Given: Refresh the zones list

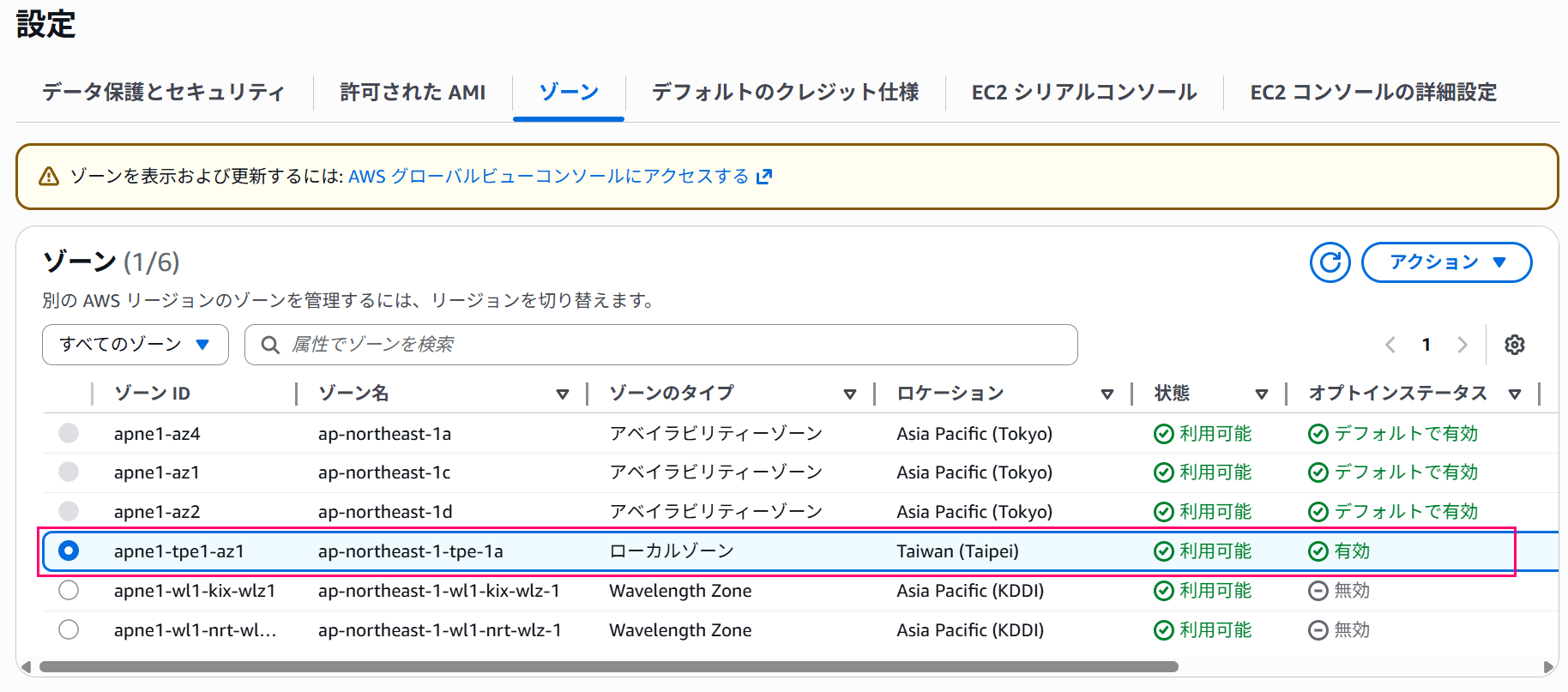Looking at the screenshot, I should pos(1330,262).
